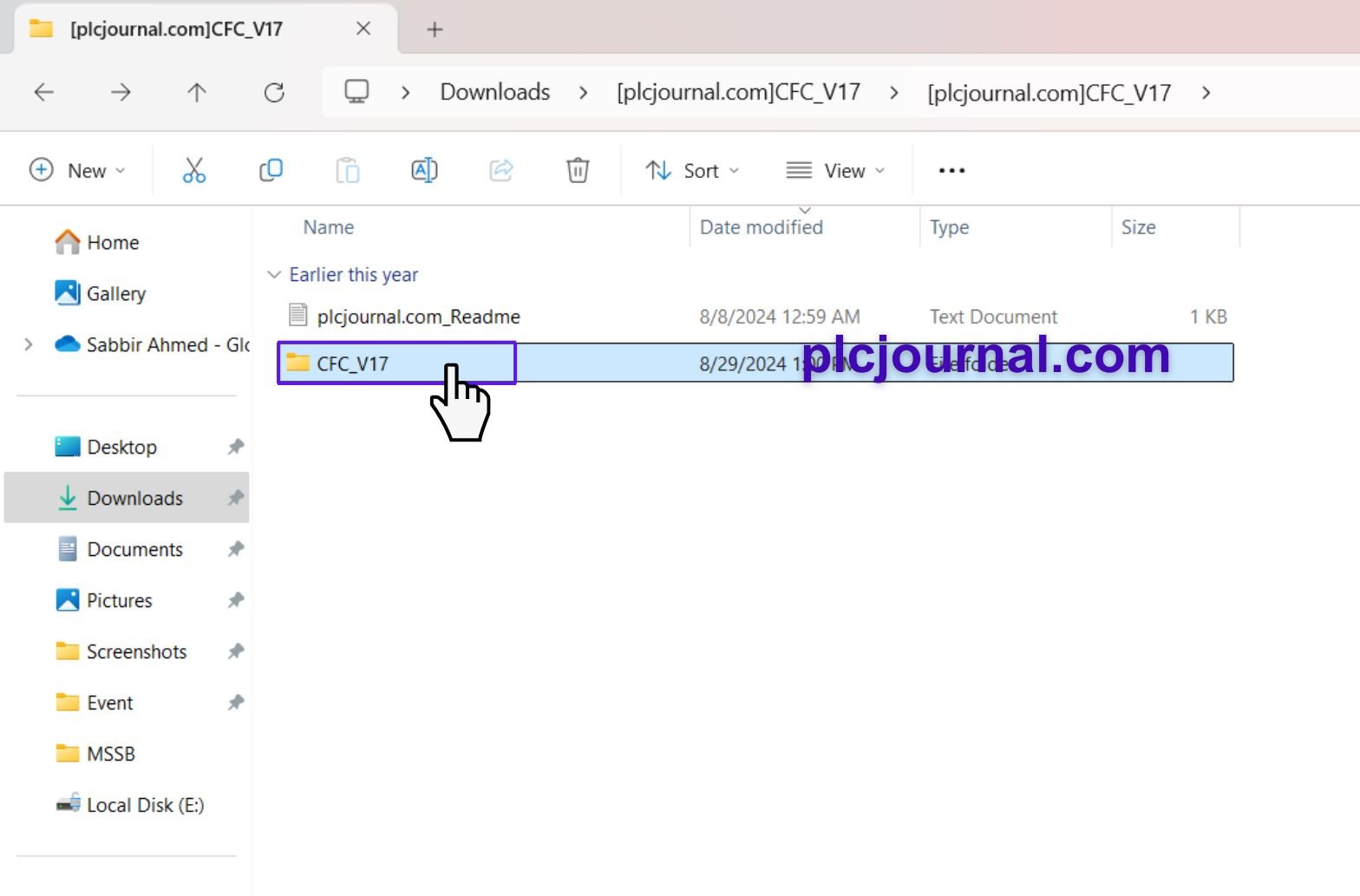Unpin Desktop using its pin icon
This screenshot has height=896, width=1360.
235,447
